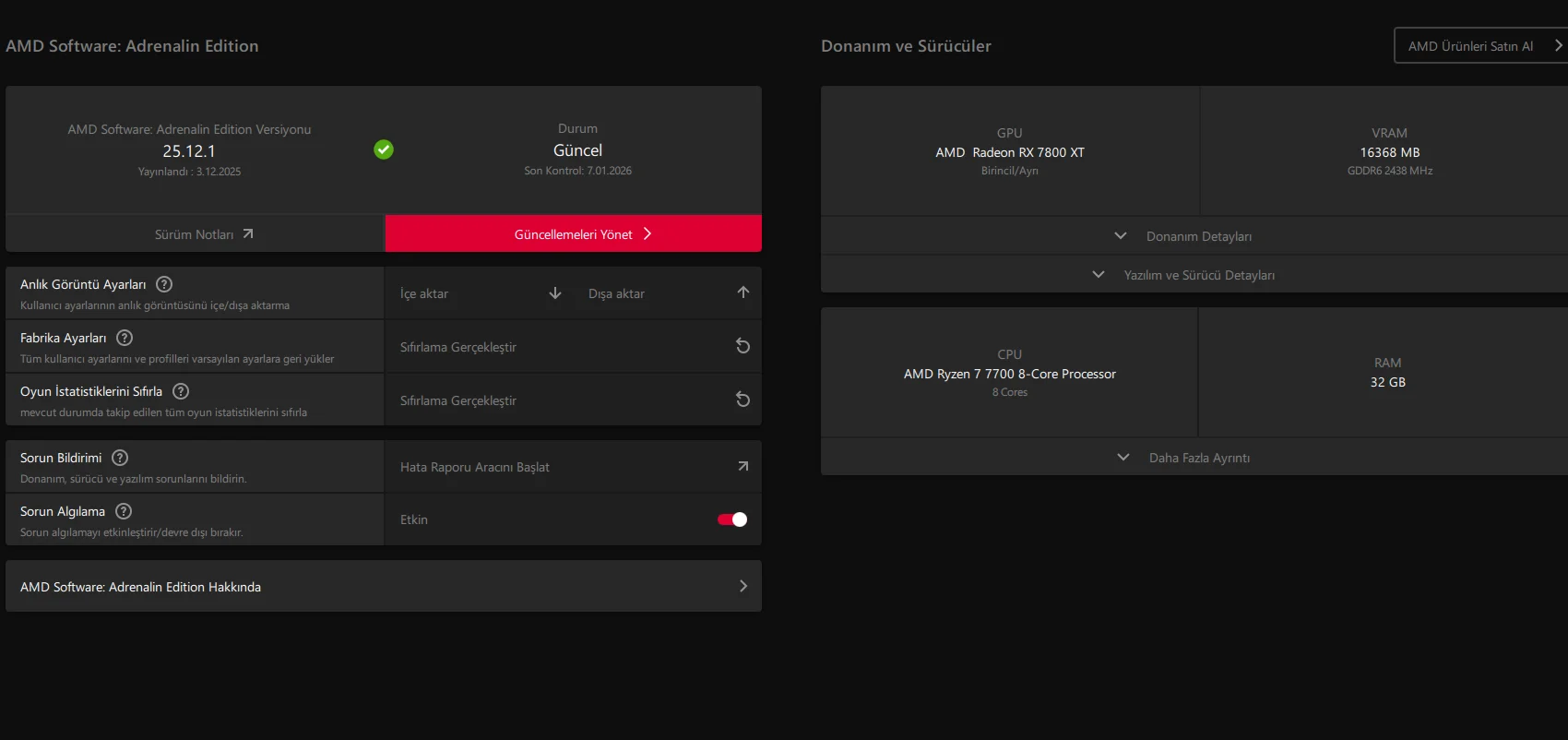The height and width of the screenshot is (740, 1568).
Task: Select Dışa aktar to export settings
Action: coord(668,293)
